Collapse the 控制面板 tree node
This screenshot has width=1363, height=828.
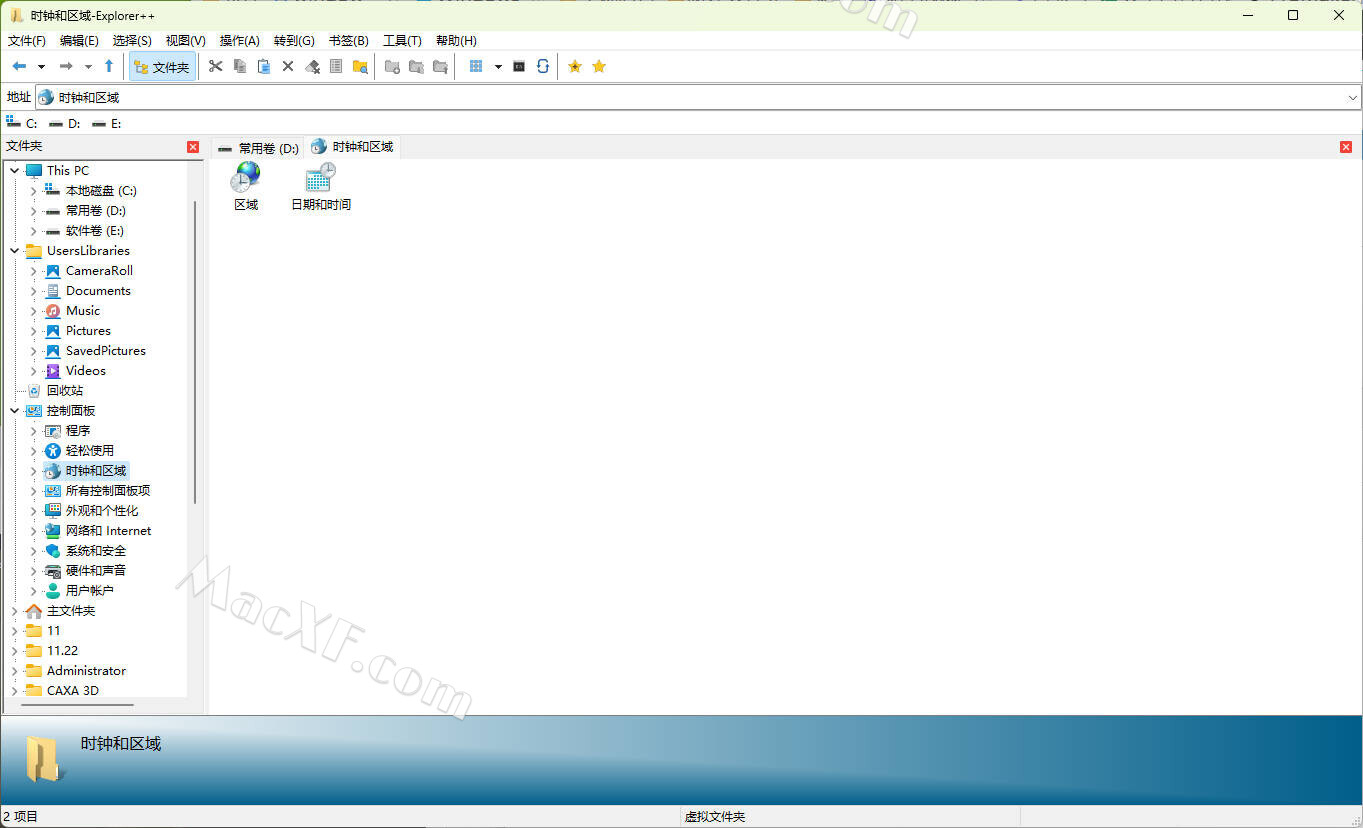pos(15,411)
